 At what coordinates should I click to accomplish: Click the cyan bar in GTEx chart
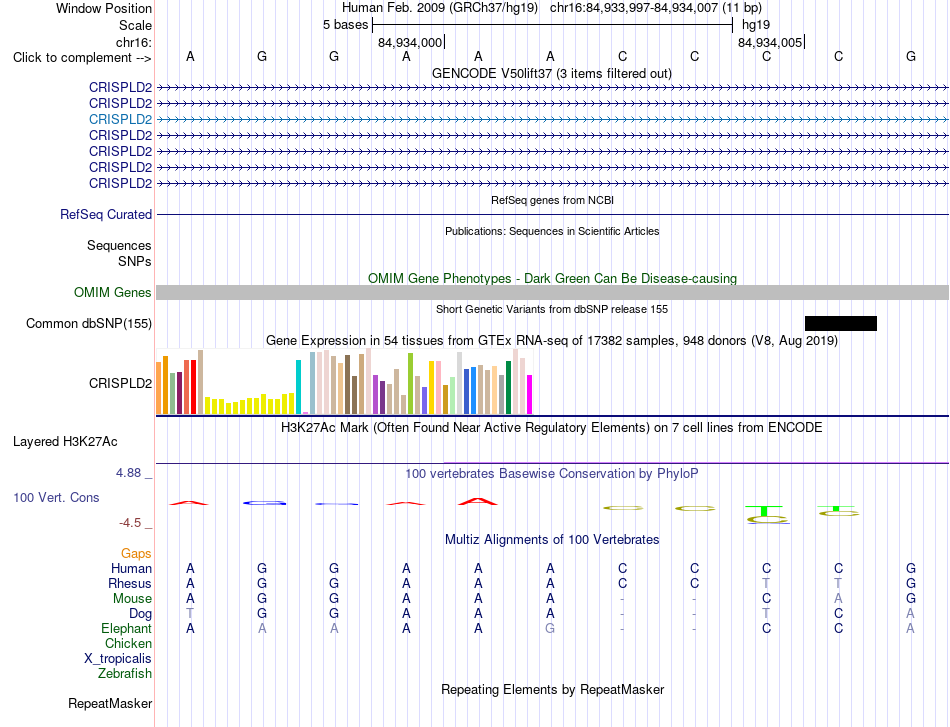(298, 387)
